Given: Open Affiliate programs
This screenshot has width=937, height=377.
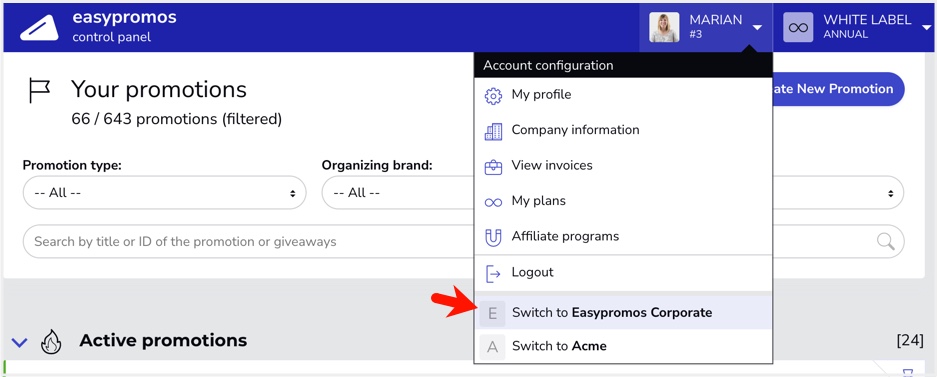Looking at the screenshot, I should (623, 237).
